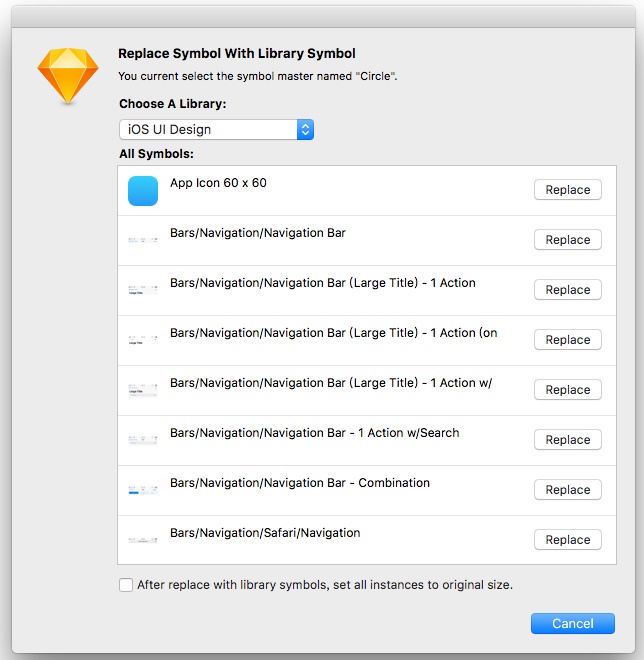644x660 pixels.
Task: Select 'Navigation Bar (Large Title) - 1 Action (on' text
Action: click(334, 333)
